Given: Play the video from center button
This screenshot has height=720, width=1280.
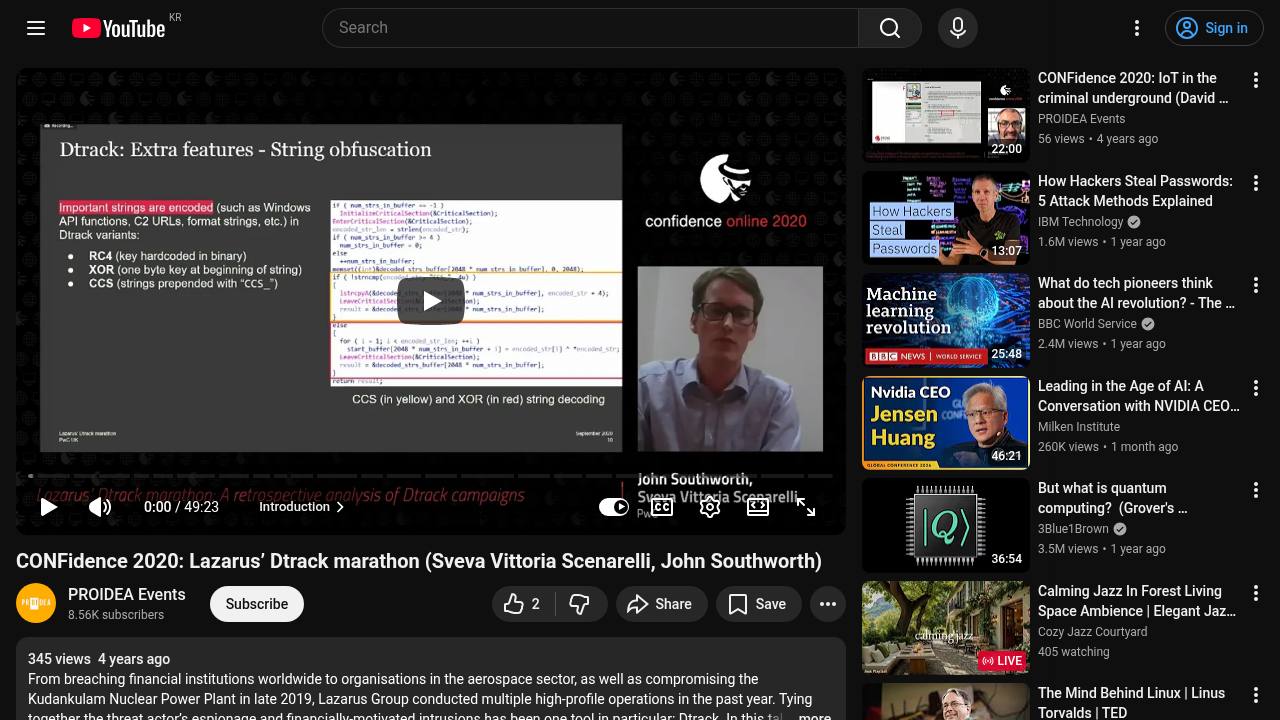Looking at the screenshot, I should 431,301.
